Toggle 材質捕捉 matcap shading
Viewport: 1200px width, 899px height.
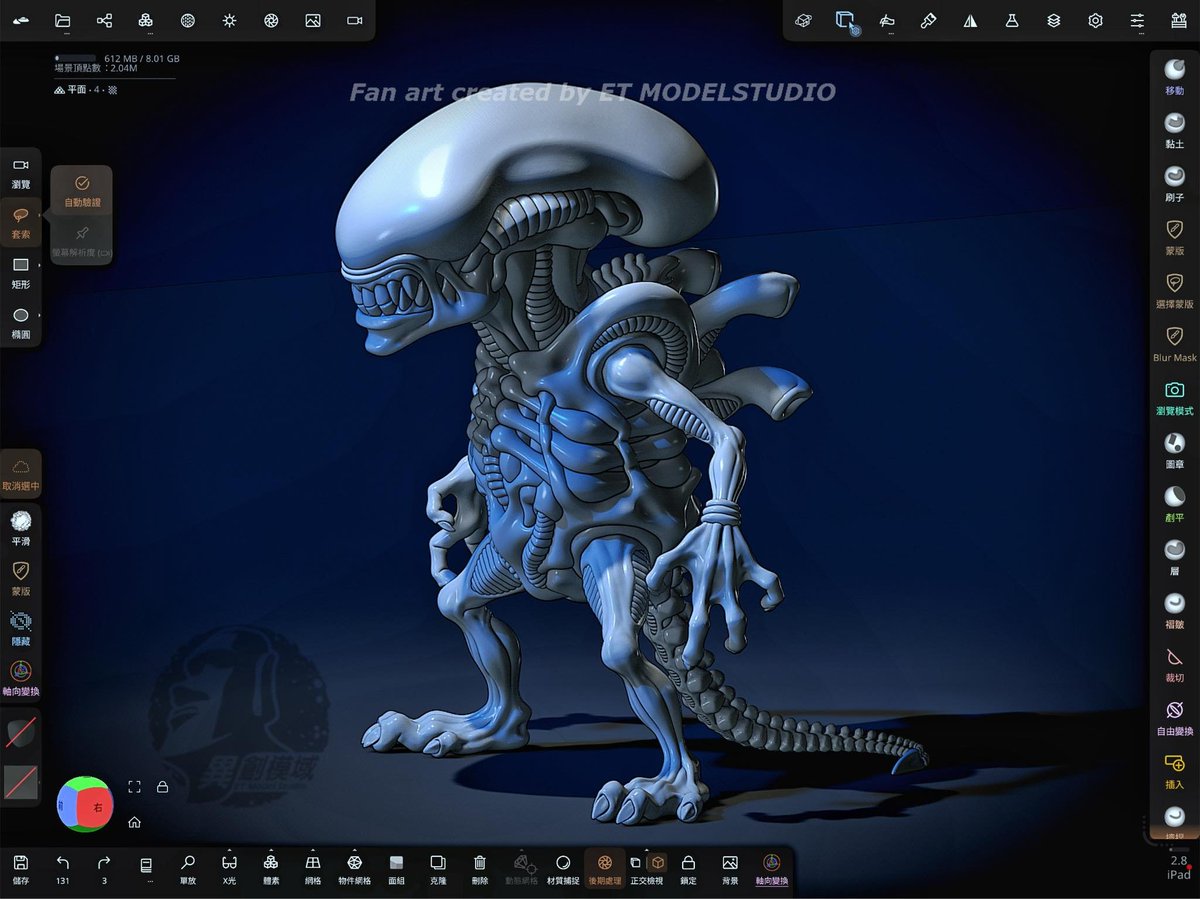coord(563,869)
